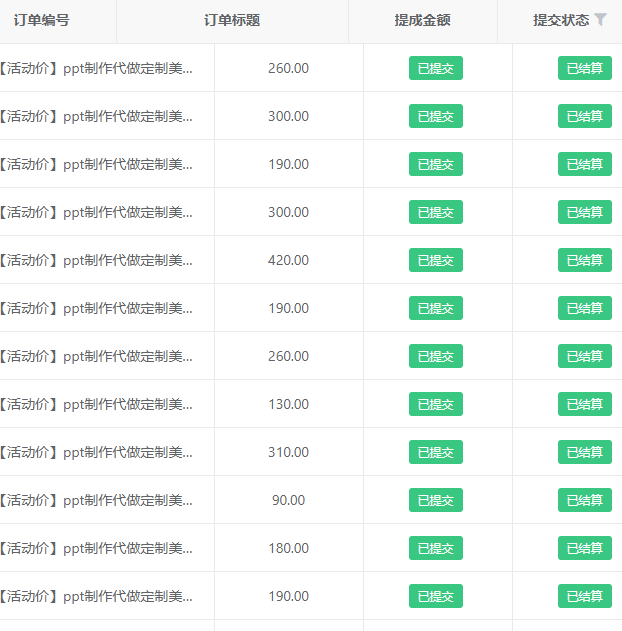Open the order title in the 310.00 row
Screen dimensions: 622x631
coord(96,452)
